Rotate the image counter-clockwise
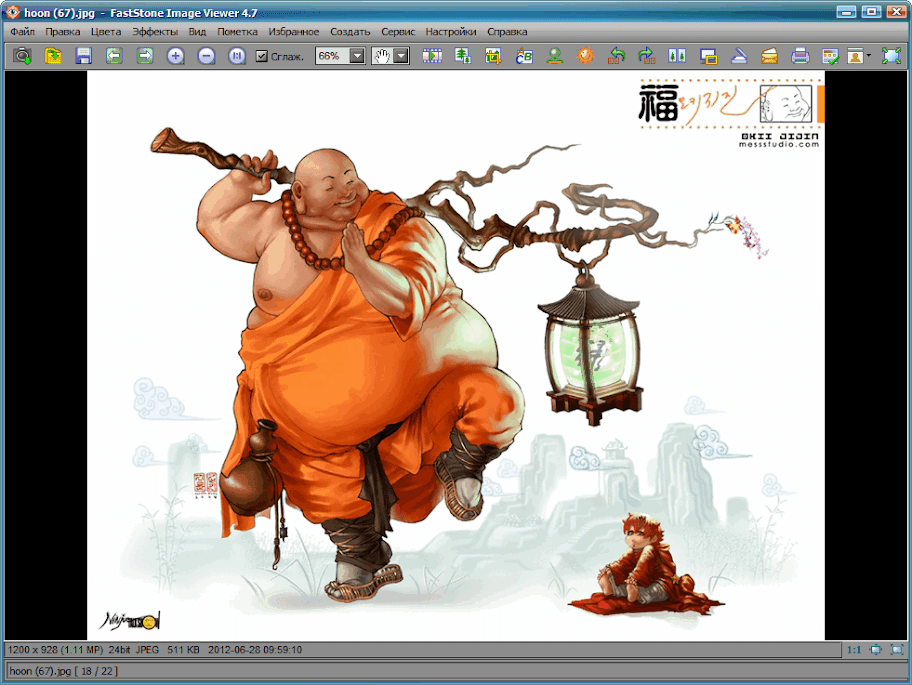The width and height of the screenshot is (912, 685). [x=617, y=56]
